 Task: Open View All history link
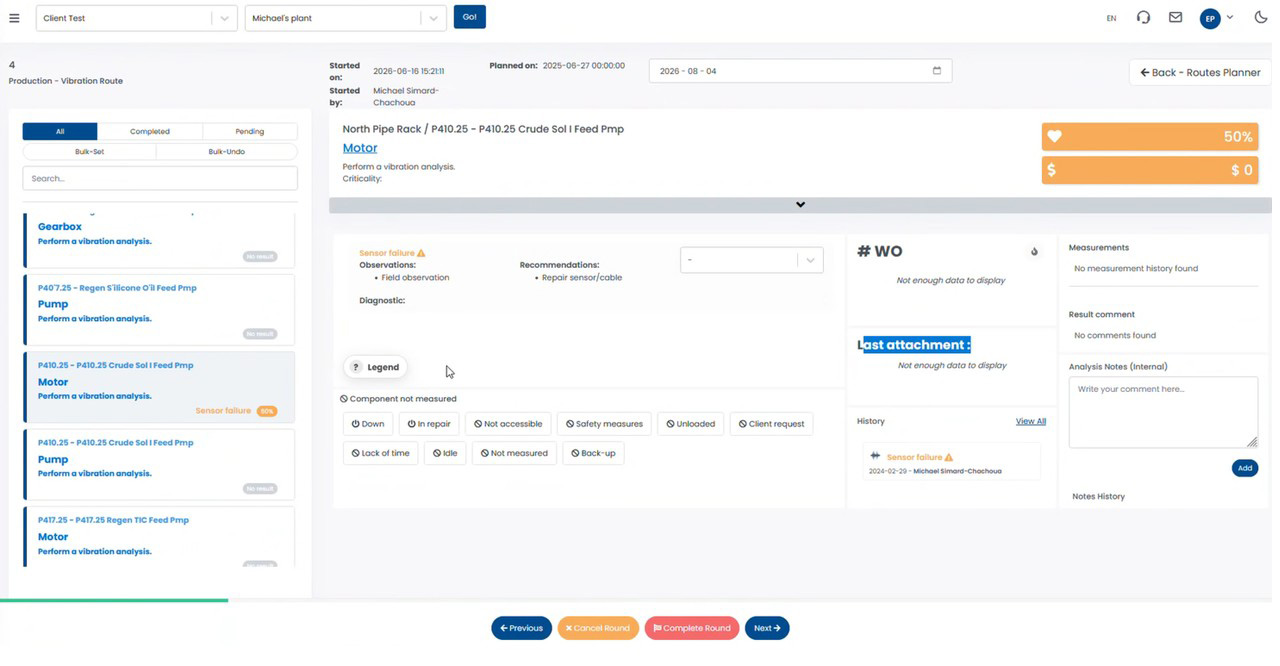tap(1031, 421)
